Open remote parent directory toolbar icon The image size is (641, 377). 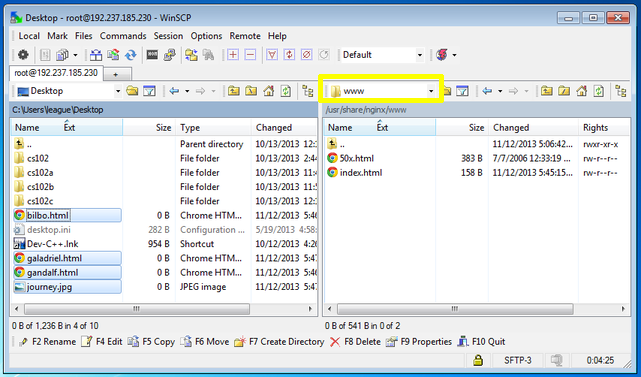click(x=547, y=91)
